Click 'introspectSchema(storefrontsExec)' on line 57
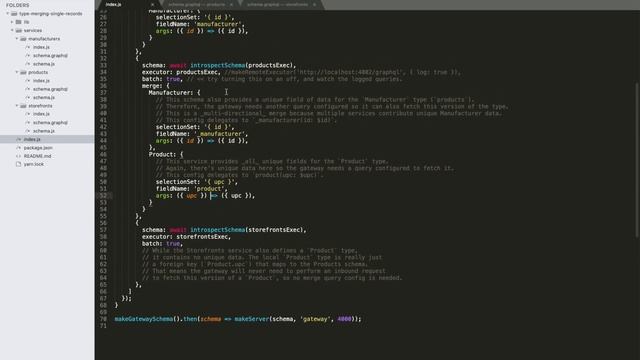 point(248,230)
